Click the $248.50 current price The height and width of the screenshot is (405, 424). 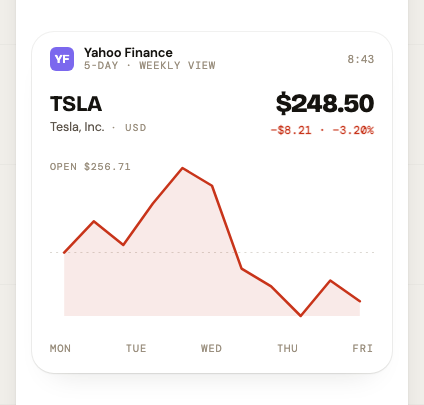(325, 103)
